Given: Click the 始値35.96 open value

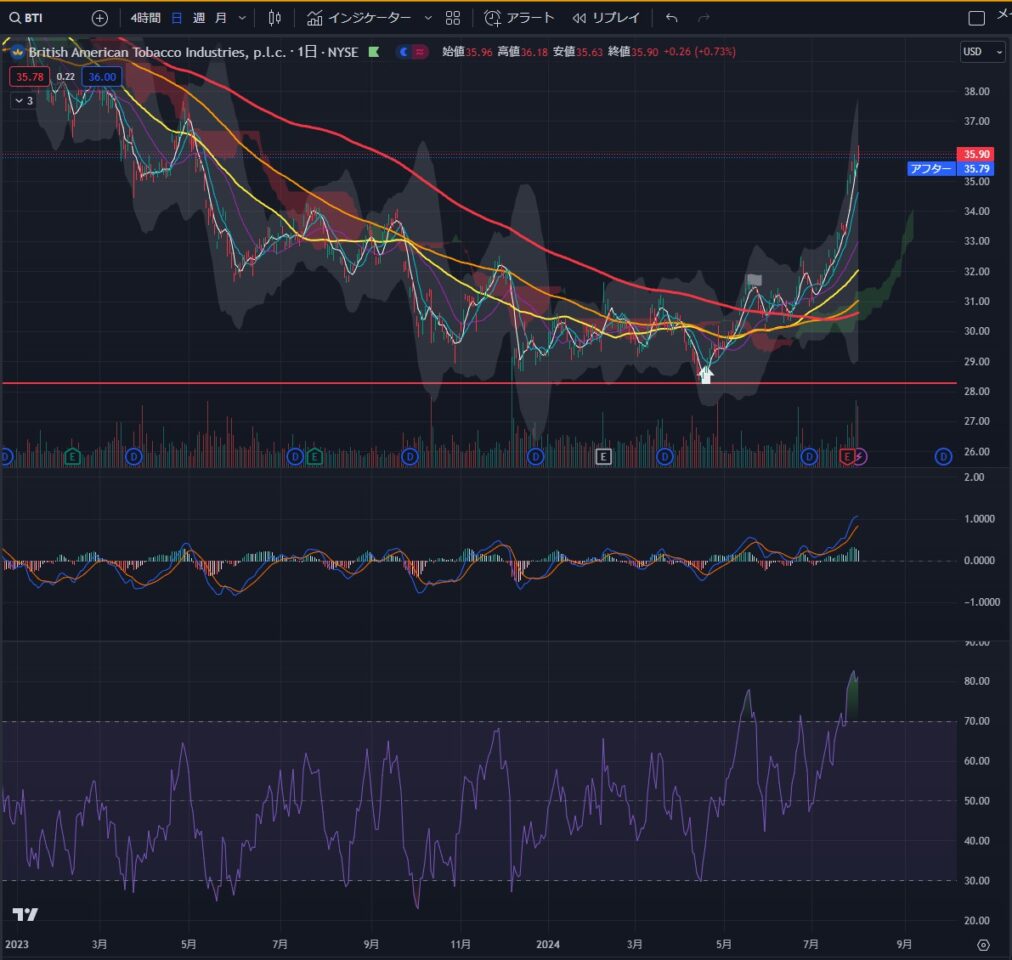Looking at the screenshot, I should click(x=467, y=52).
